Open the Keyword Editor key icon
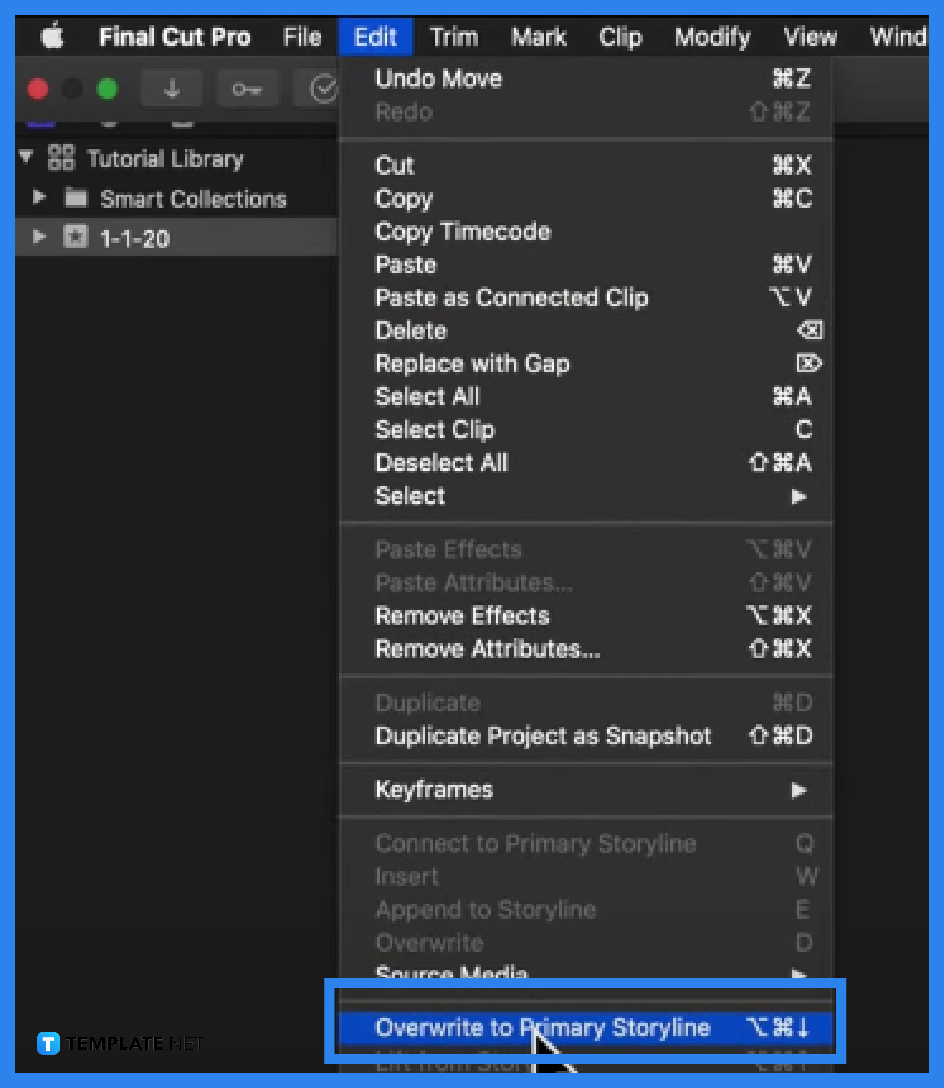 246,88
